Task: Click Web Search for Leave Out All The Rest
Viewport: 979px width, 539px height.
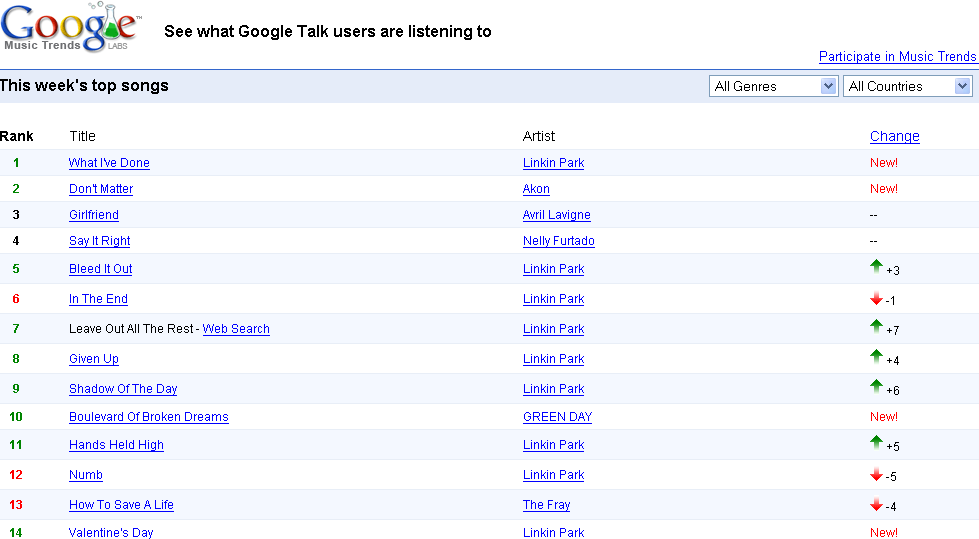Action: pos(236,329)
